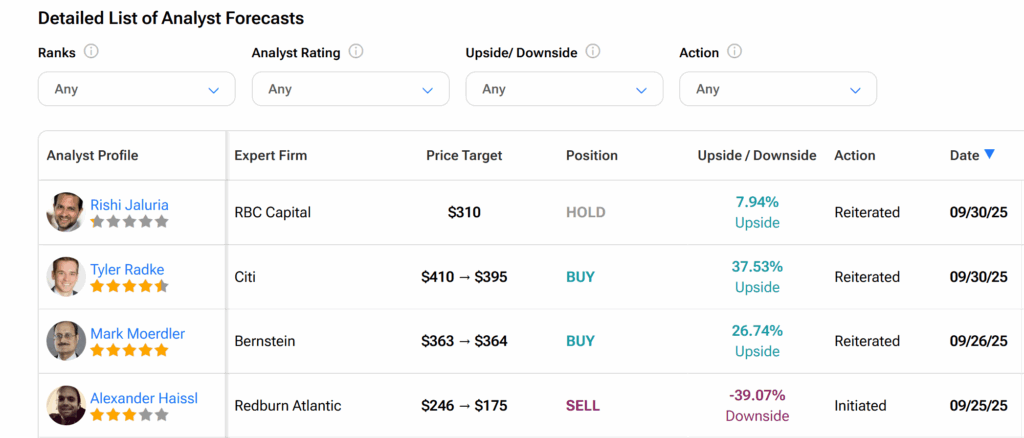Open Alexander Haissl's profile link
The image size is (1024, 438).
pyautogui.click(x=144, y=398)
